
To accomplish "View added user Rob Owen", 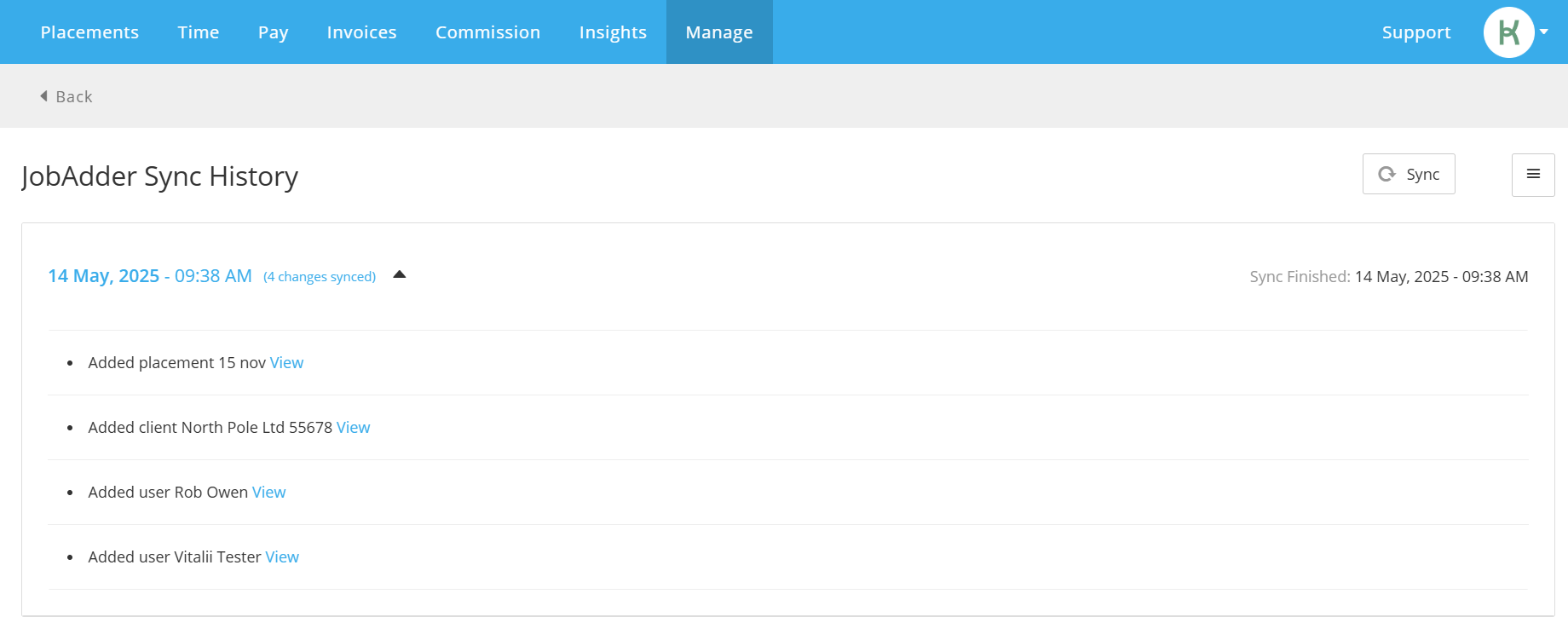I will (x=268, y=493).
